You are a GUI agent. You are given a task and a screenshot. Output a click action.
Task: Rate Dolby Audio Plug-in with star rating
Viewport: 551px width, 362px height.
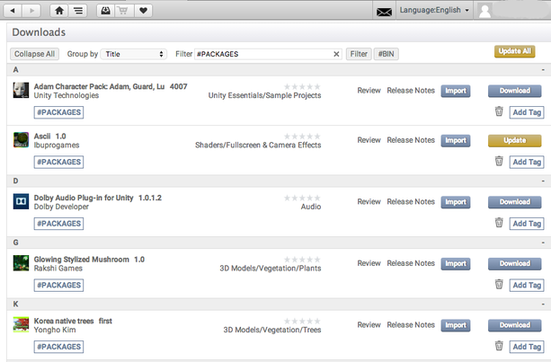[302, 198]
